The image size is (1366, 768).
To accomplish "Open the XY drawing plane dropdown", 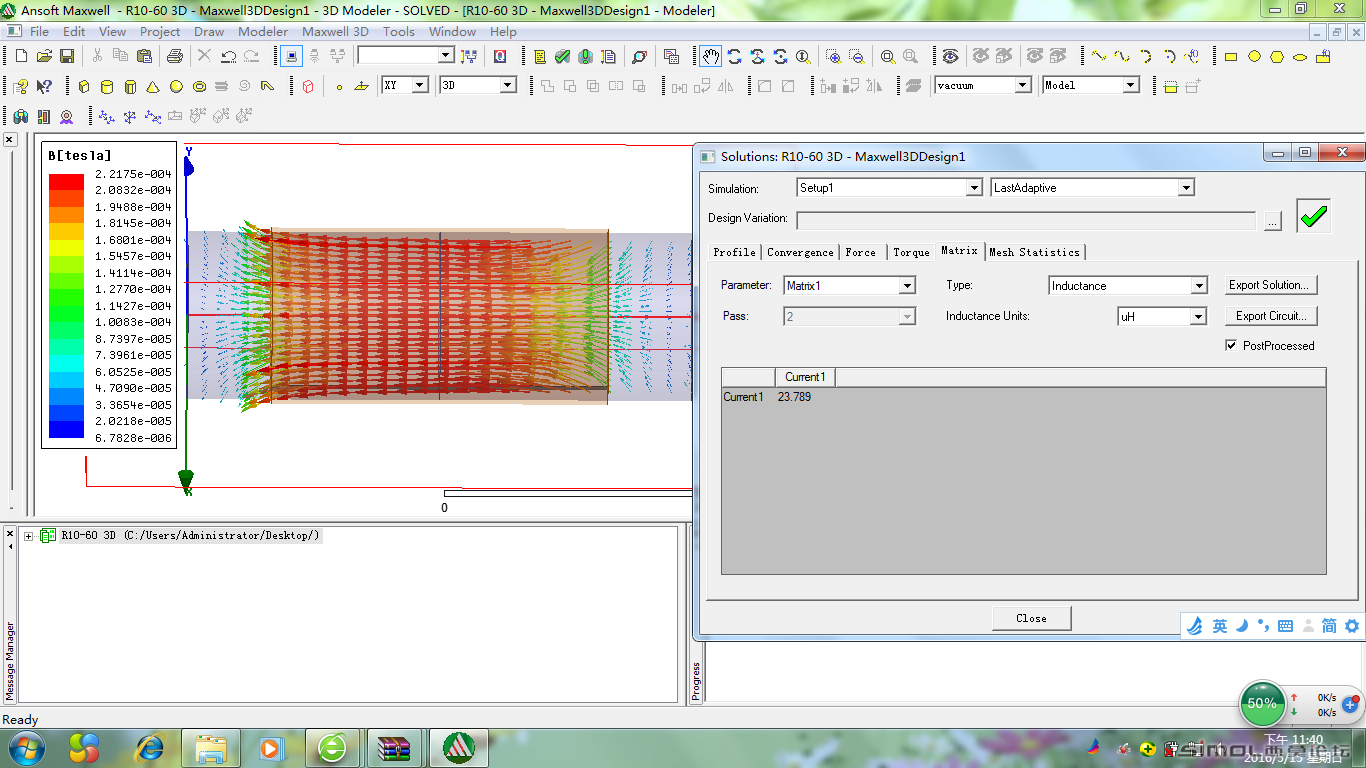I will [421, 86].
